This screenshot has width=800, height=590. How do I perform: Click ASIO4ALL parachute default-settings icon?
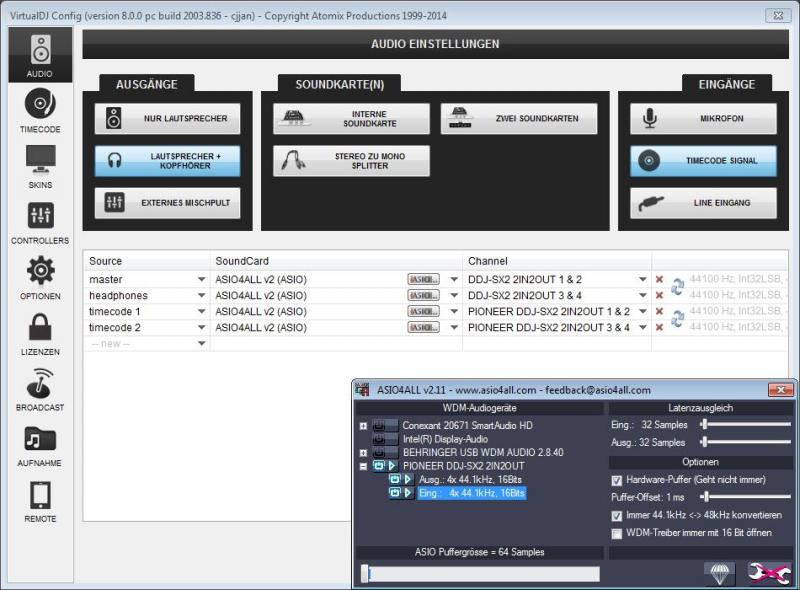coord(719,573)
